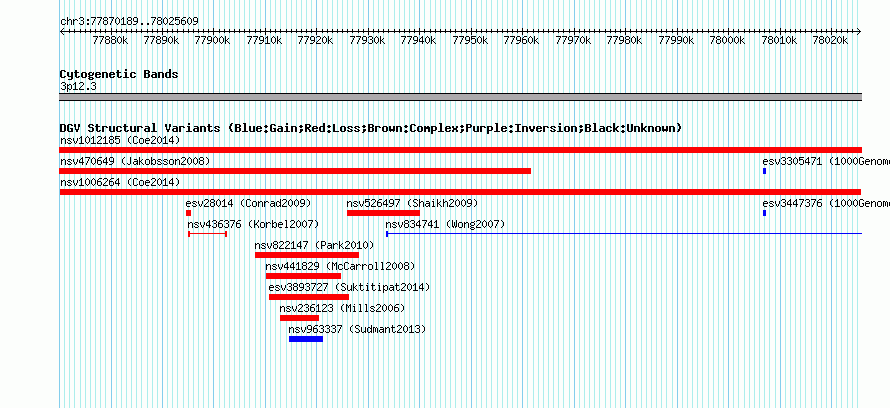Image resolution: width=890 pixels, height=408 pixels.
Task: Open the nsv236123 (Mills2006) label
Action: 342,308
